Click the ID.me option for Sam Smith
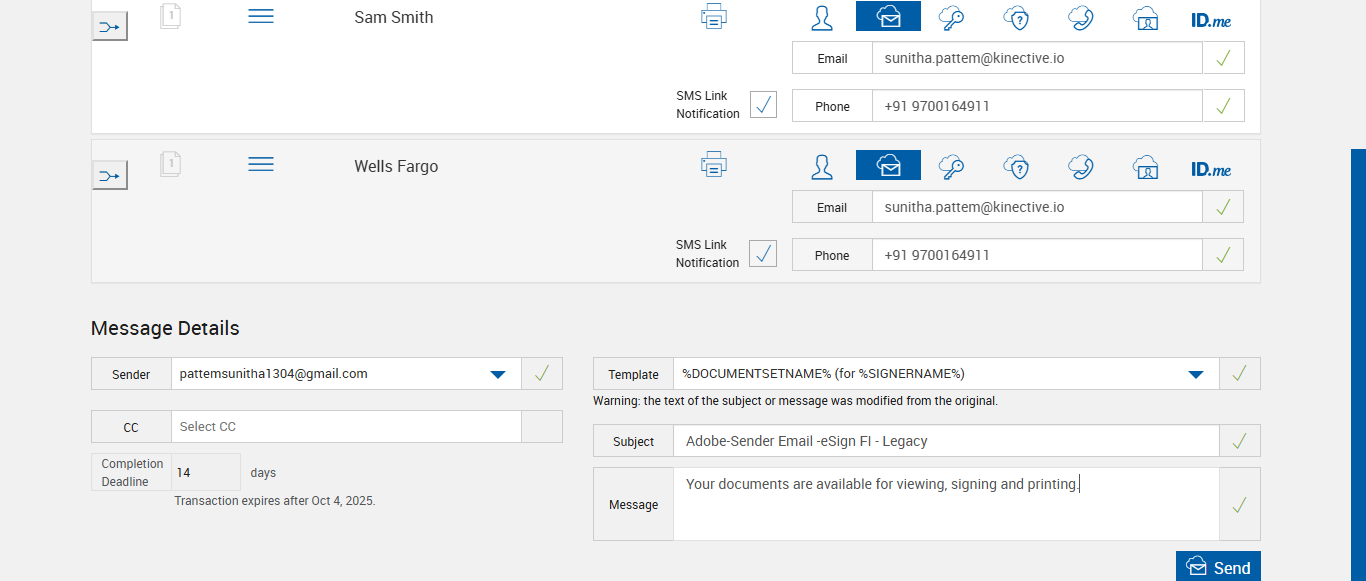This screenshot has height=581, width=1366. (1210, 19)
